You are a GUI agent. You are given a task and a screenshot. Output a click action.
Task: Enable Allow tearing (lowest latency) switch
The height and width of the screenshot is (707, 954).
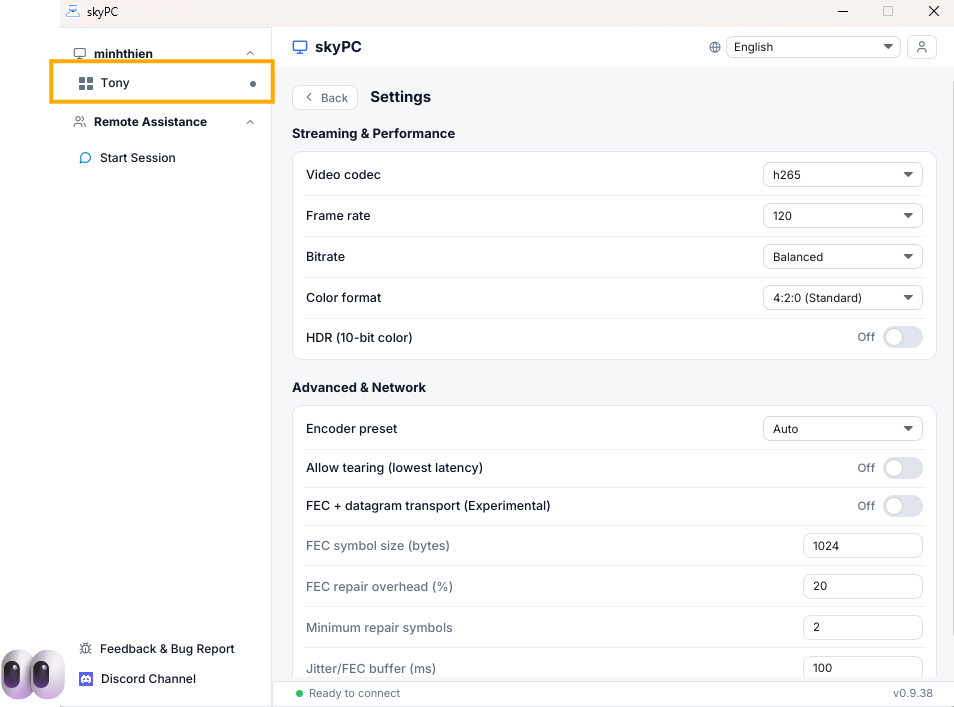[903, 468]
